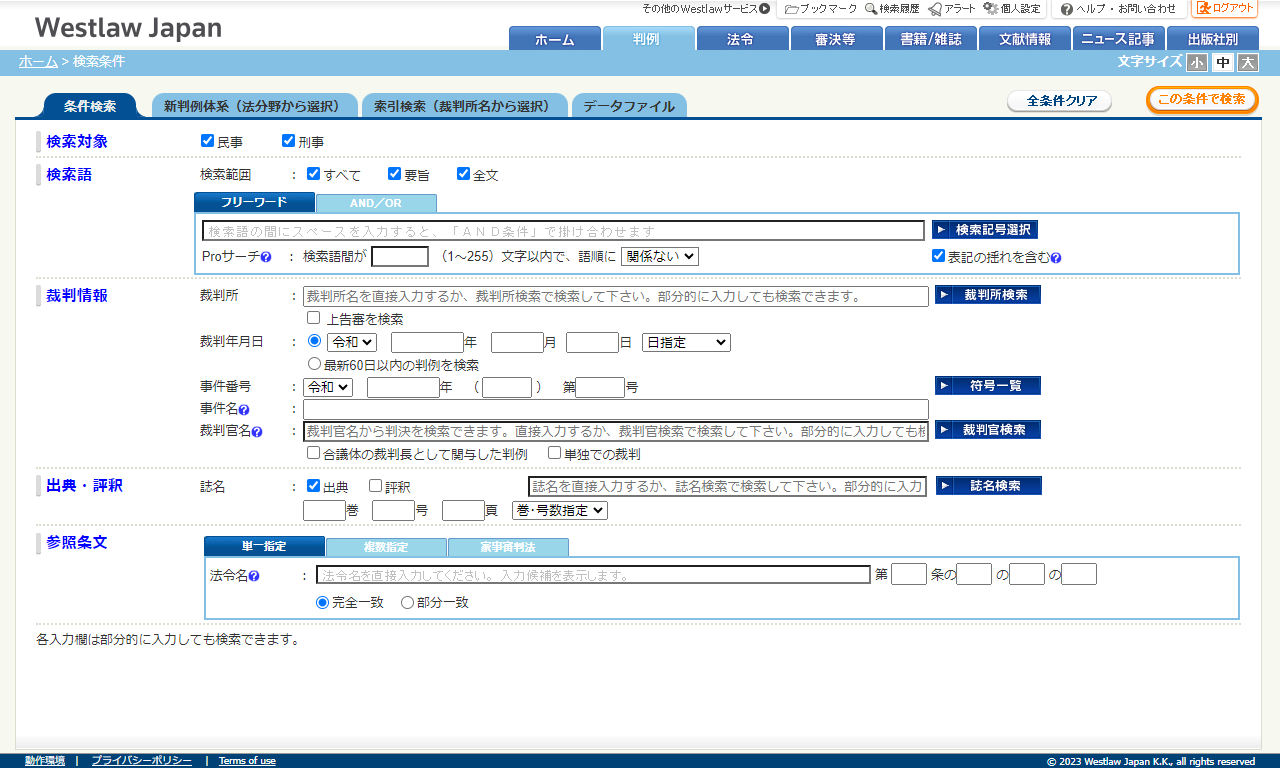Click ホーム breadcrumb link

pos(38,61)
